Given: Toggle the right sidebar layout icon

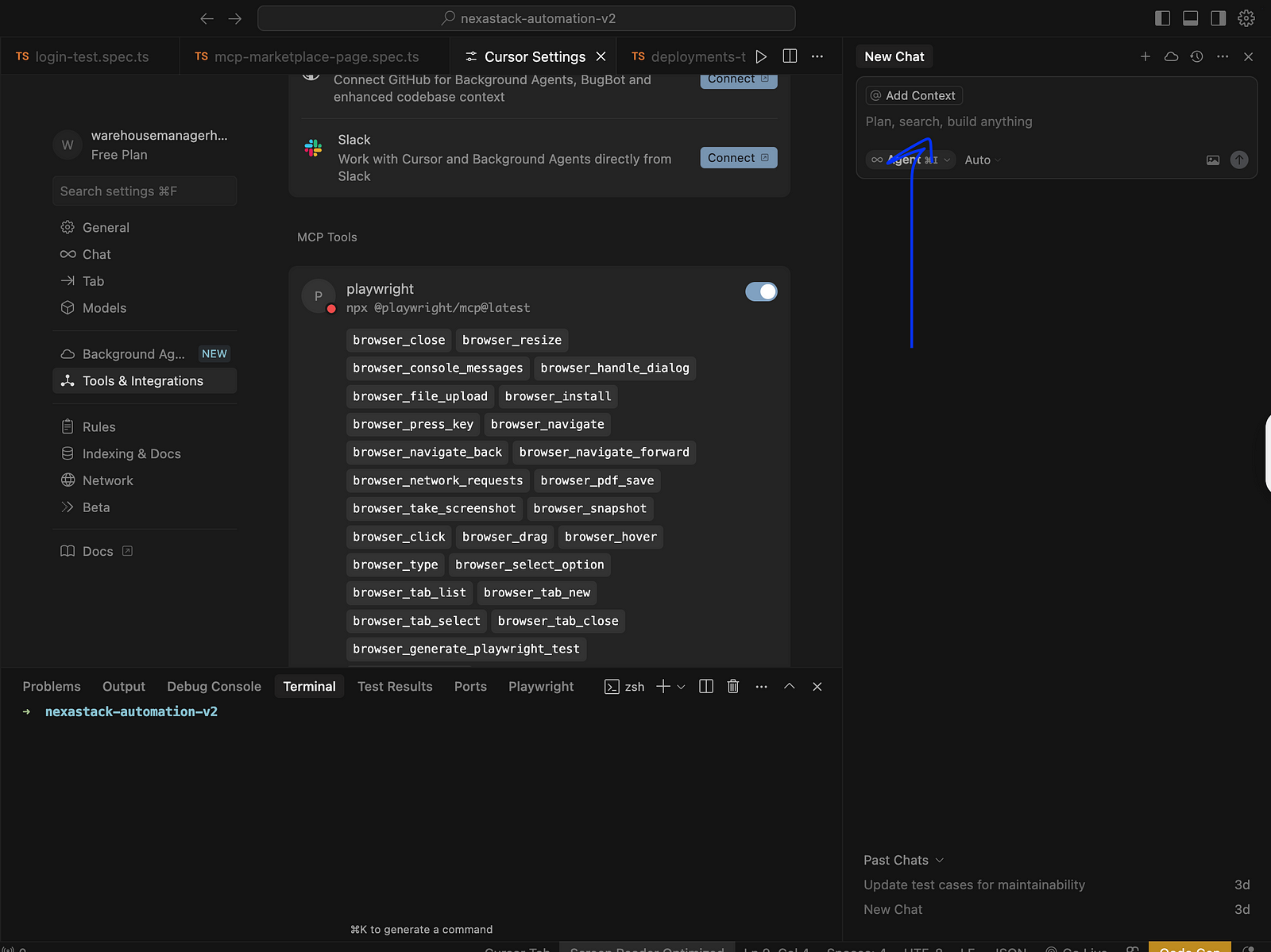Looking at the screenshot, I should 1219,18.
